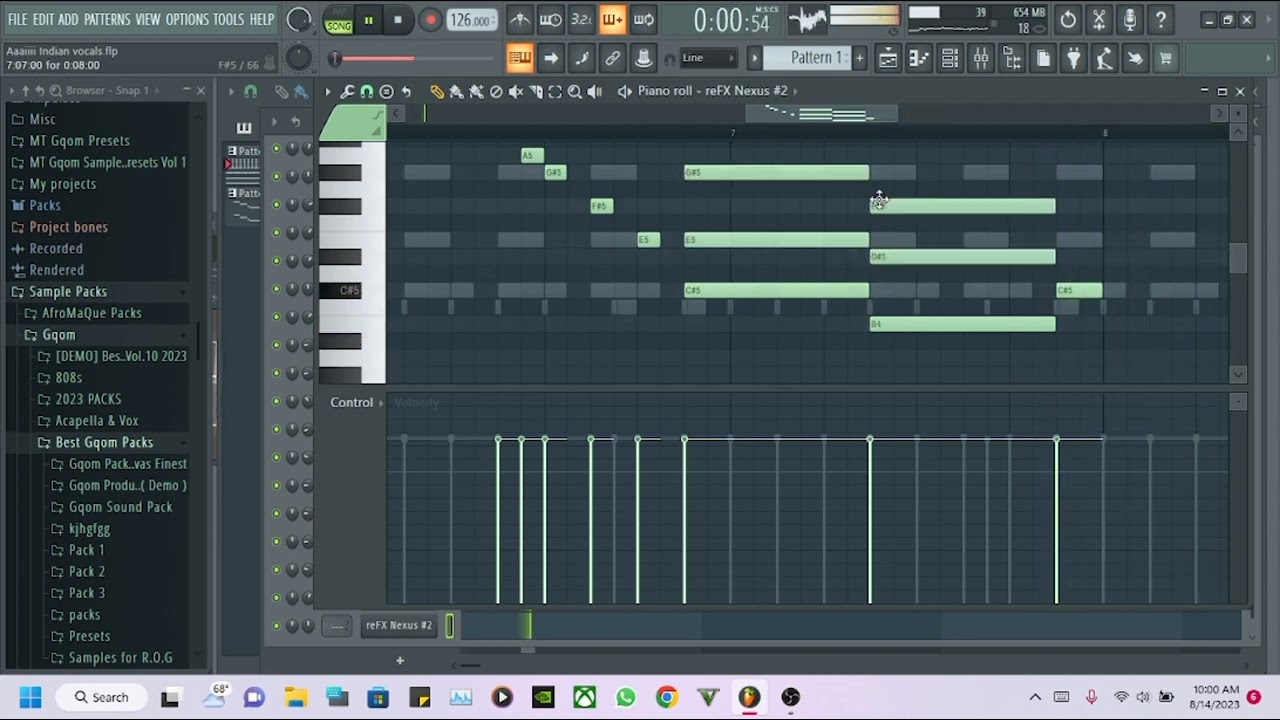Adjust the master pitch knob
1280x720 pixels.
(298, 58)
